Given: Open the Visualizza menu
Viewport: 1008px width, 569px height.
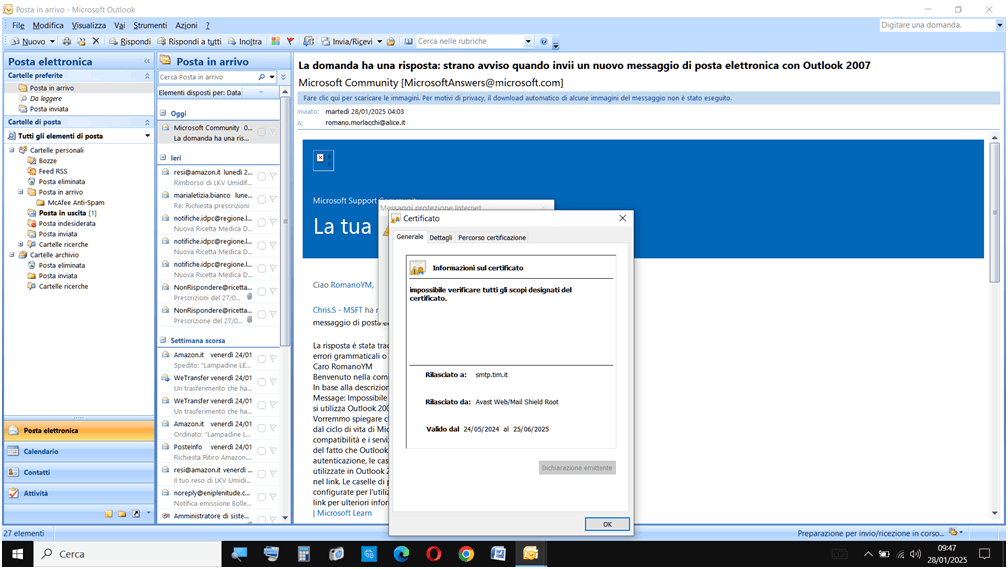Looking at the screenshot, I should pyautogui.click(x=89, y=25).
